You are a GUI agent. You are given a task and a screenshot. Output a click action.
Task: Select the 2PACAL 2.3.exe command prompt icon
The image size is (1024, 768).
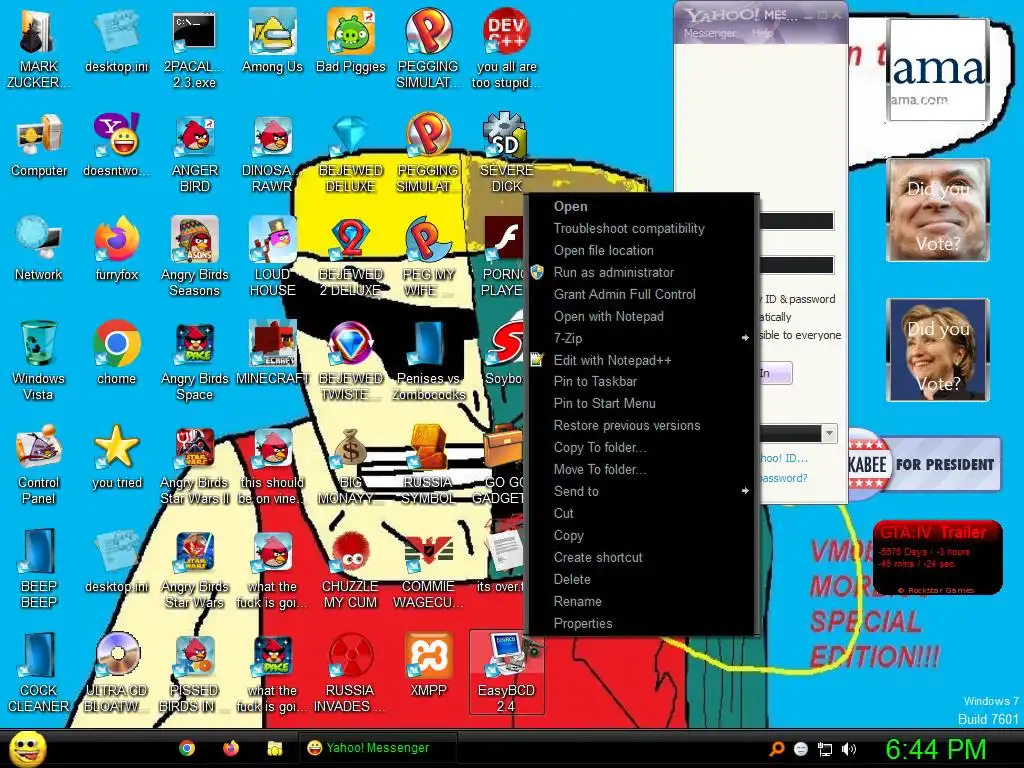click(x=194, y=49)
